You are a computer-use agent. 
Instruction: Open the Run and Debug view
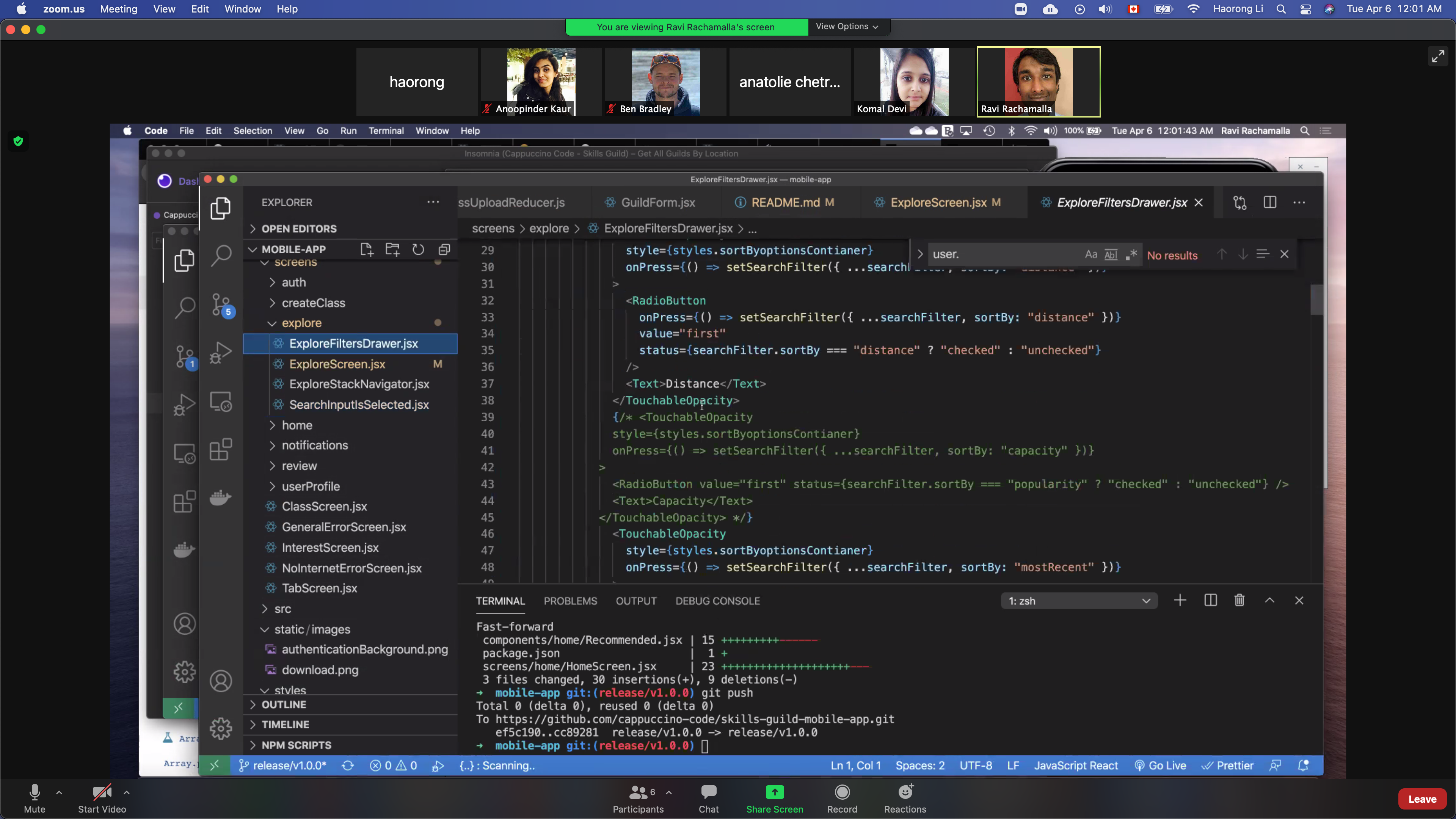pos(220,353)
